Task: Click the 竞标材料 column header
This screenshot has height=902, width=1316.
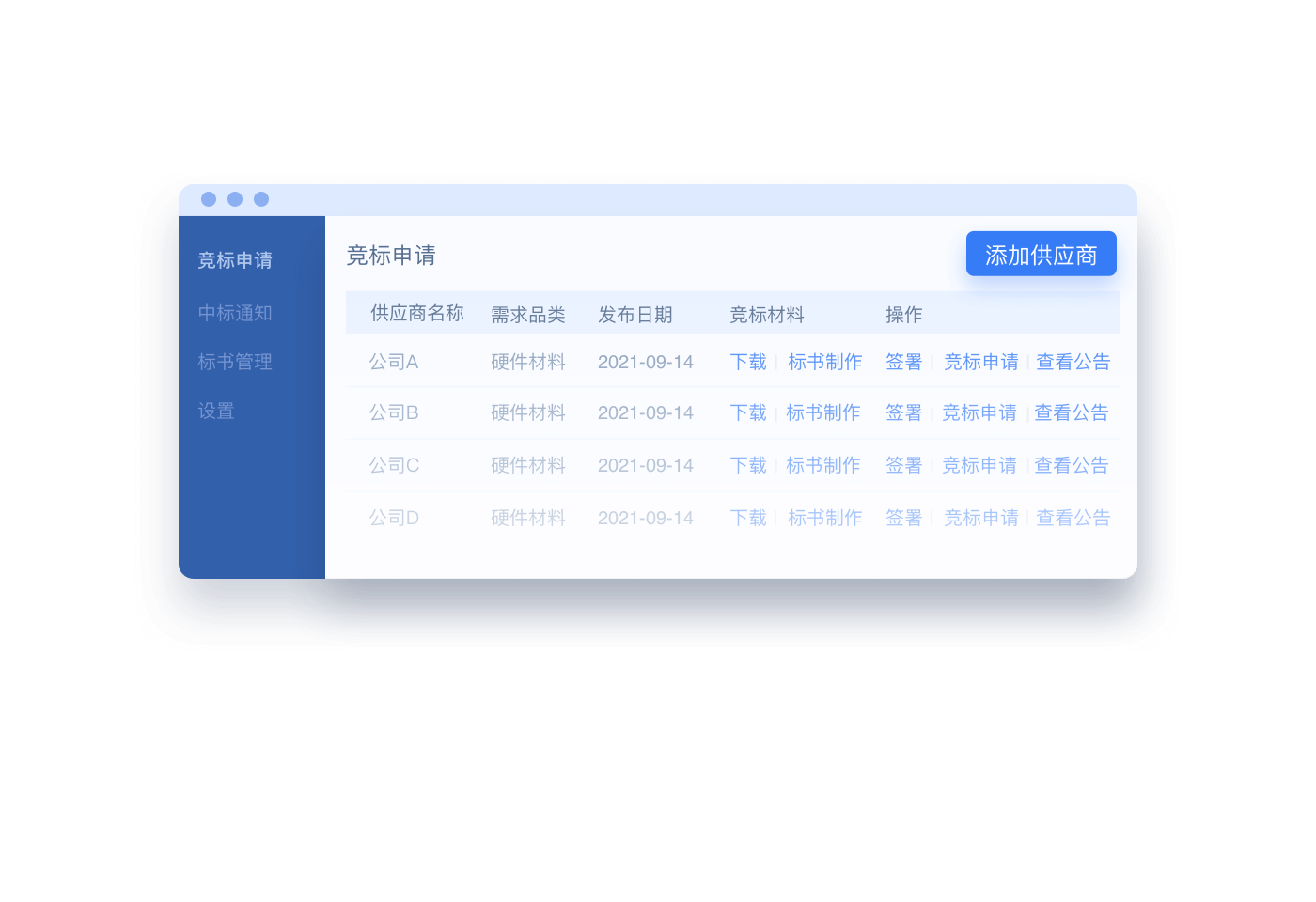Action: (x=767, y=315)
